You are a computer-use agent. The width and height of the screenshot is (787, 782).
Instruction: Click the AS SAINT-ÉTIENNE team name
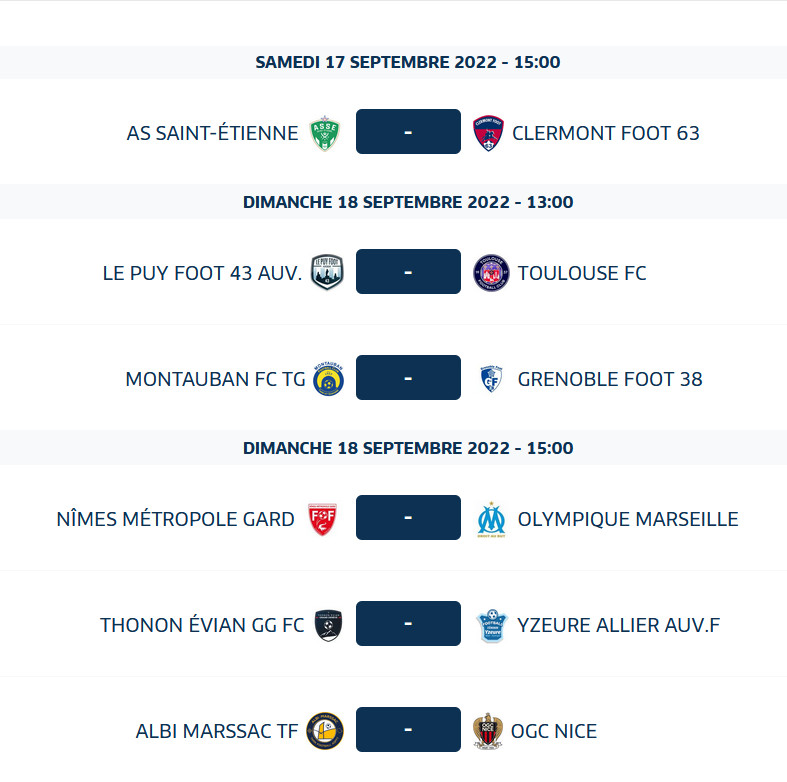point(212,133)
